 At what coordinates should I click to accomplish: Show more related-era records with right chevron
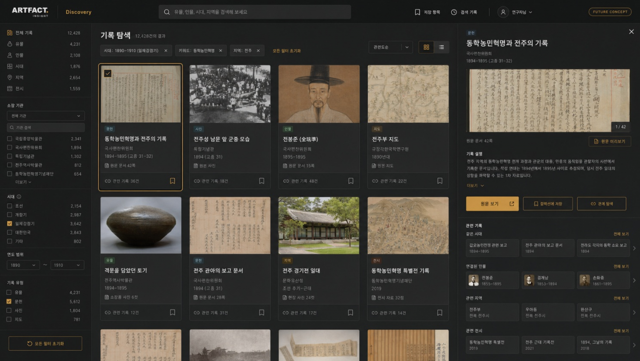point(634,248)
